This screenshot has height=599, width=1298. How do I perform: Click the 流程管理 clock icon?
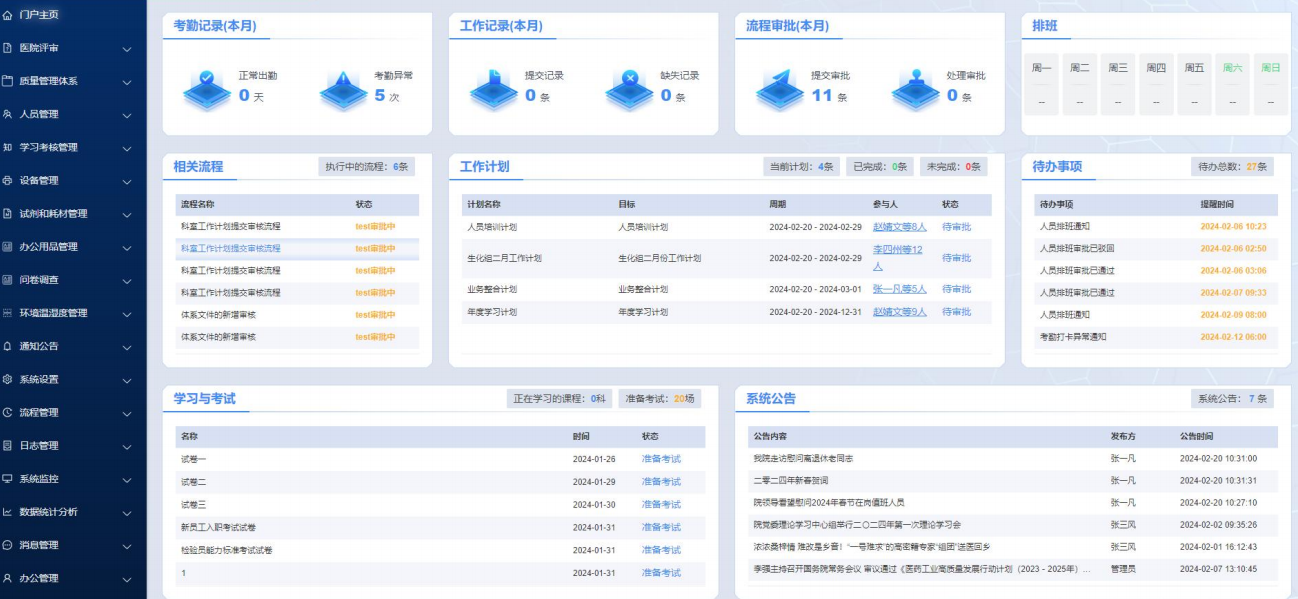click(8, 413)
